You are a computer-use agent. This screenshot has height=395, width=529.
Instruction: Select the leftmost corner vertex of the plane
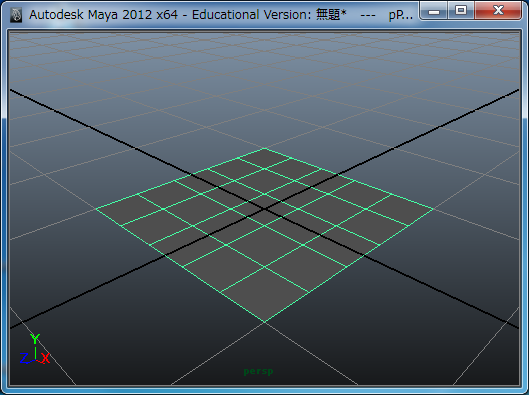click(x=96, y=209)
